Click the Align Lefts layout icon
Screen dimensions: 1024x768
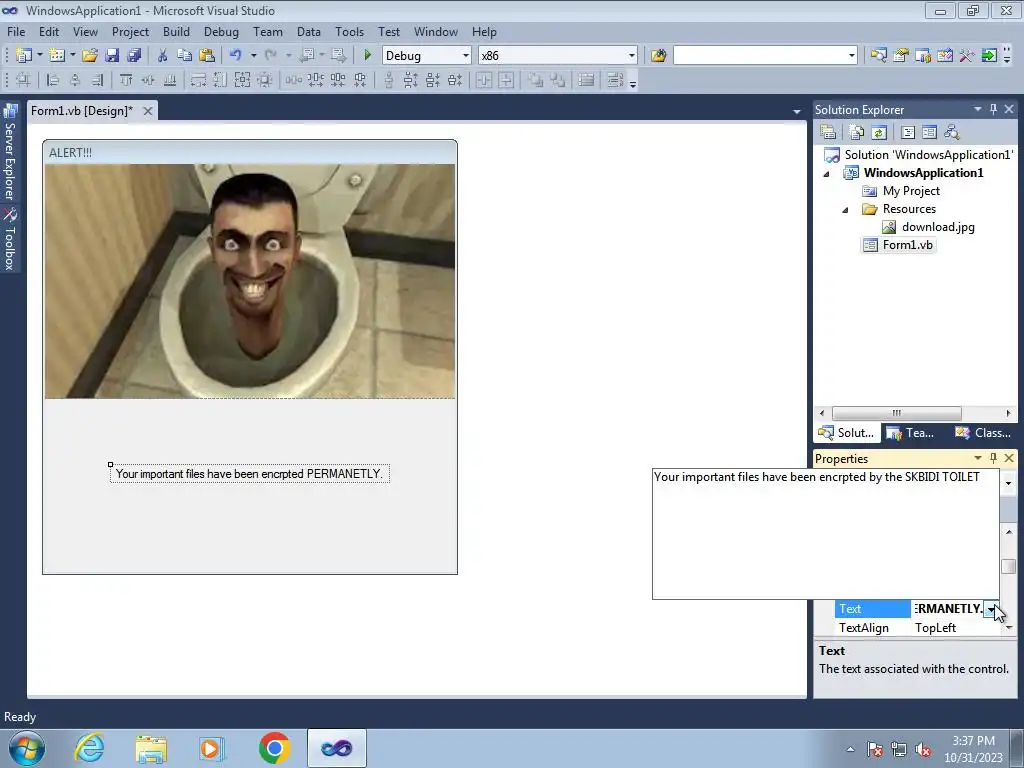pyautogui.click(x=53, y=80)
